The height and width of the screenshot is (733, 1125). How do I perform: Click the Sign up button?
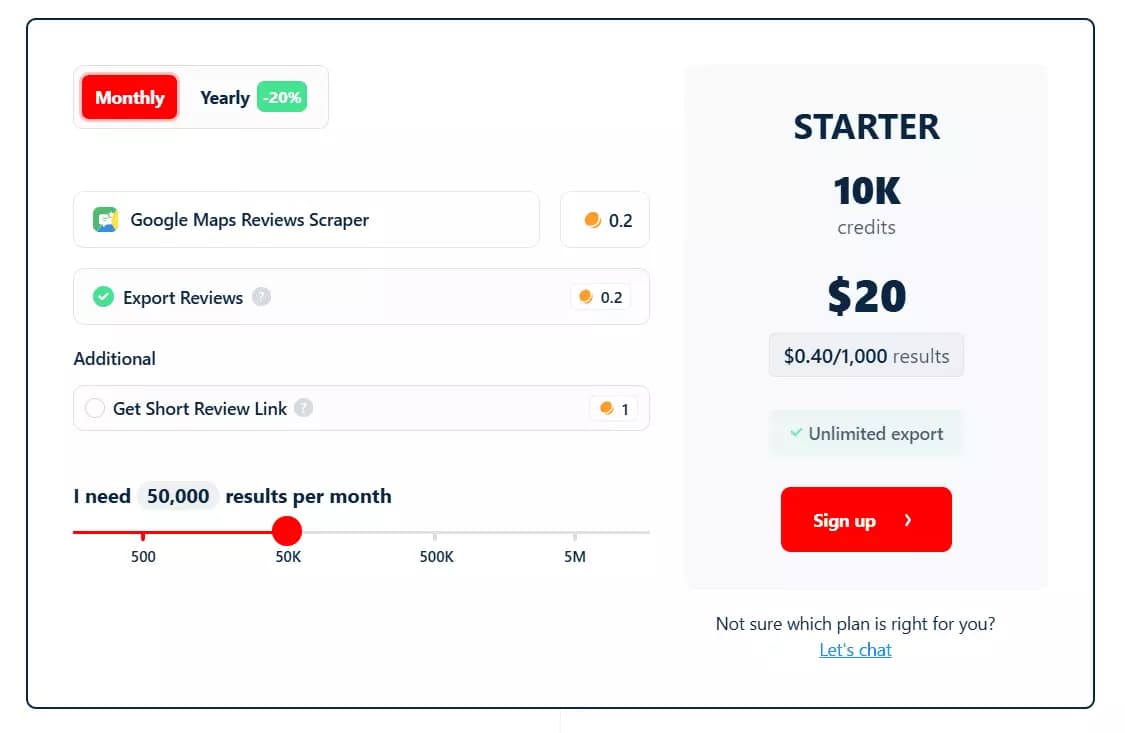[866, 519]
